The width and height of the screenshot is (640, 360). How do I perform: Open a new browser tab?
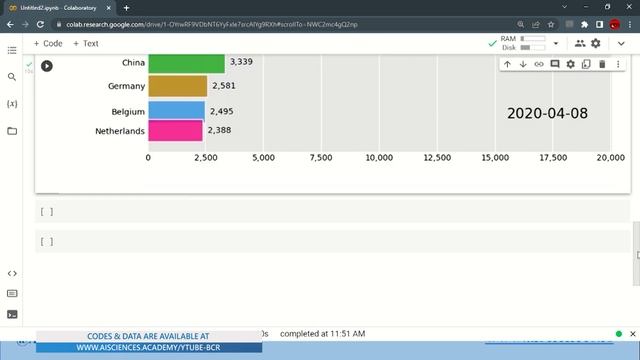click(x=126, y=8)
